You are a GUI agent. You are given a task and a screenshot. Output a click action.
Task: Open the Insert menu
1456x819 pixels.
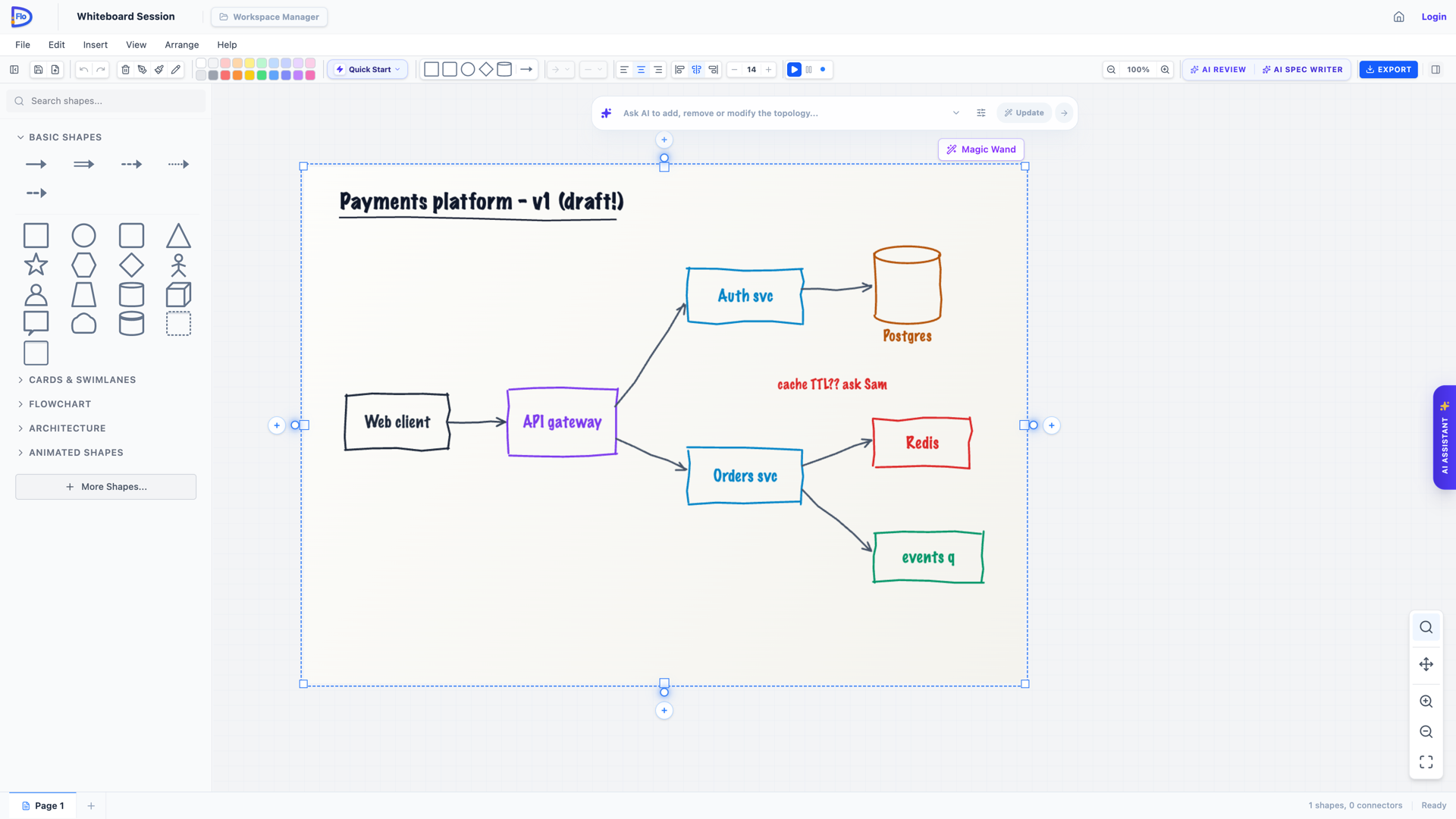[96, 45]
